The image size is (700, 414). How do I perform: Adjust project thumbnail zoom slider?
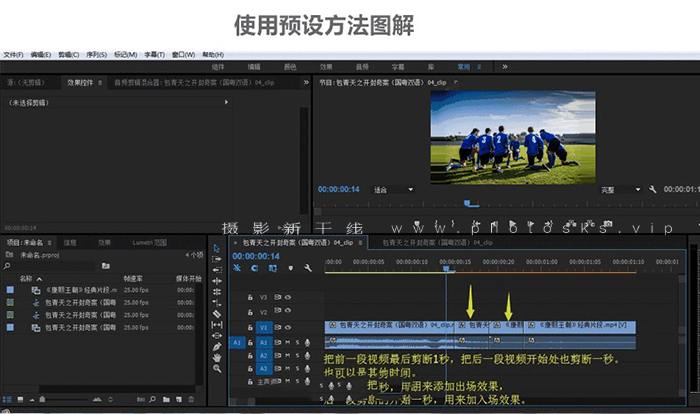[42, 399]
